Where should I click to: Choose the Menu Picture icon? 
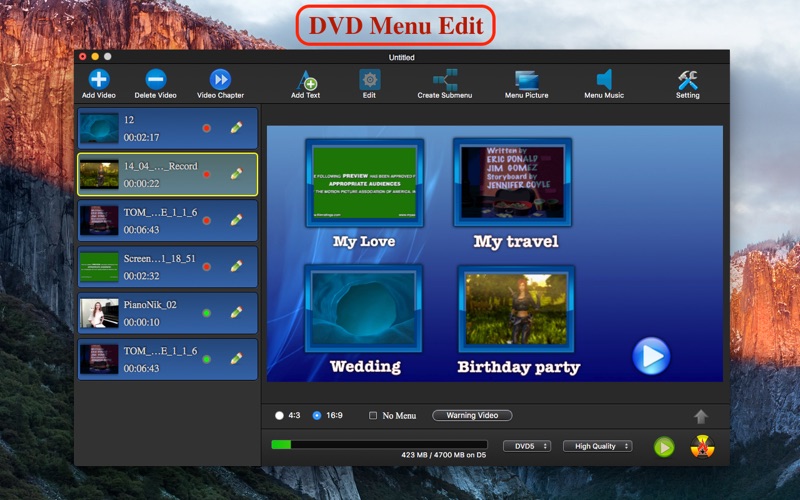click(x=527, y=80)
